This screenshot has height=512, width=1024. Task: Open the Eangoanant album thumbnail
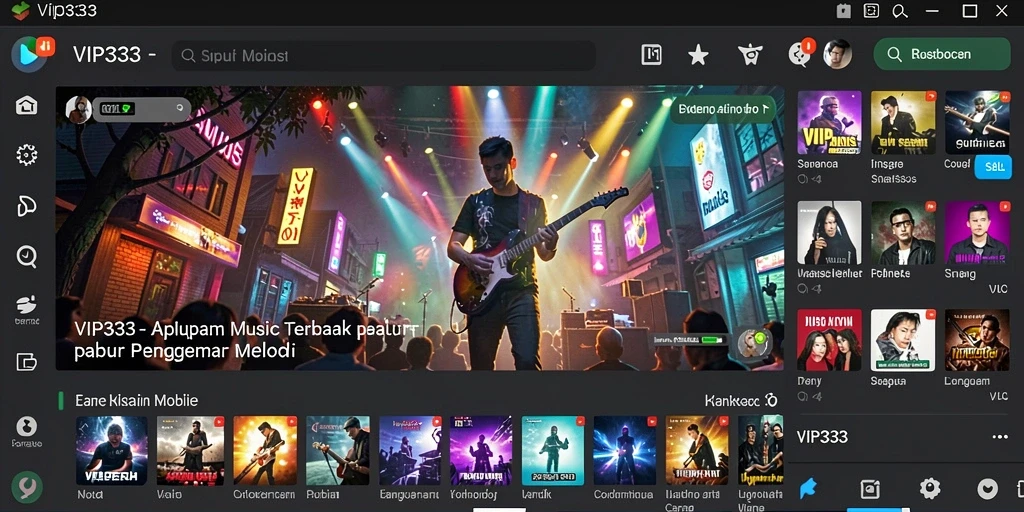pos(410,450)
